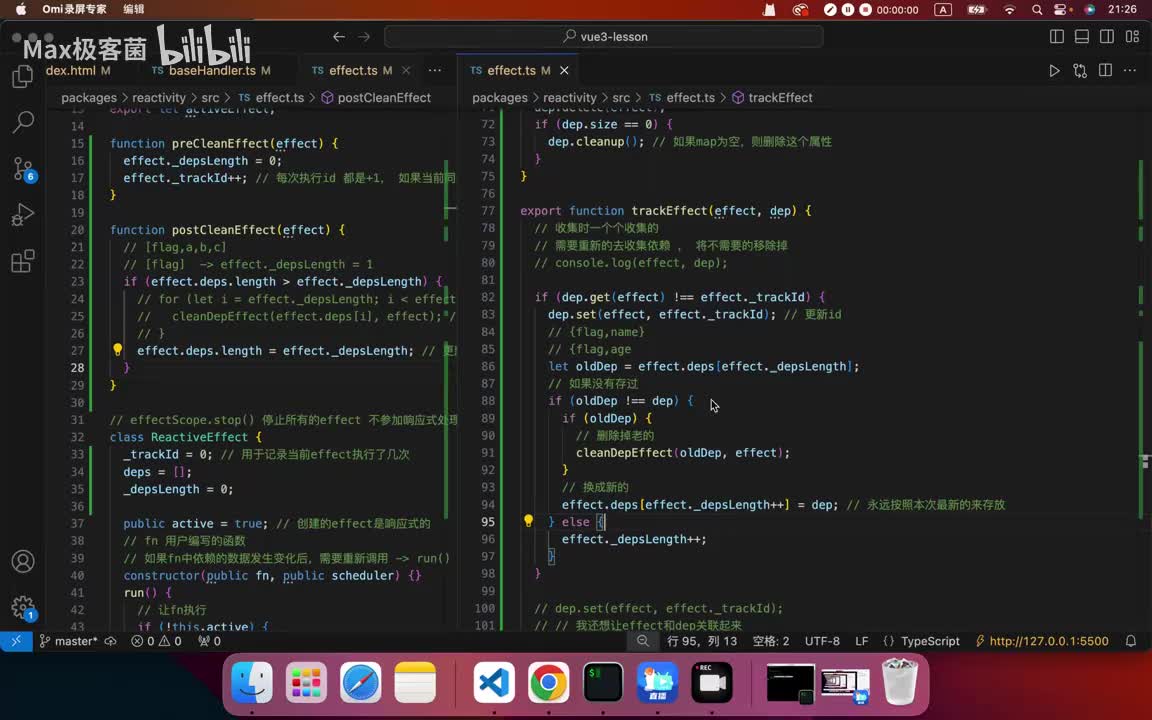Open the Extensions view
The image size is (1152, 720).
pos(23,261)
